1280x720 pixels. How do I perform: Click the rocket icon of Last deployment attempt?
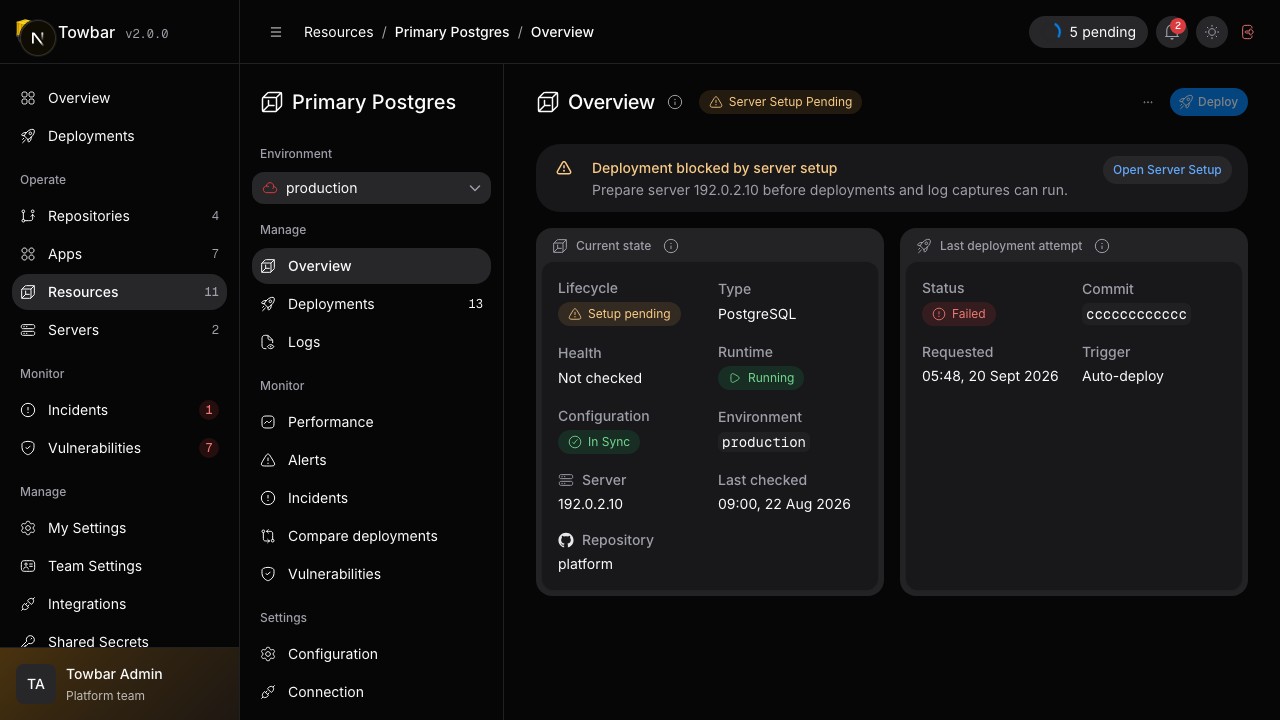pyautogui.click(x=924, y=246)
